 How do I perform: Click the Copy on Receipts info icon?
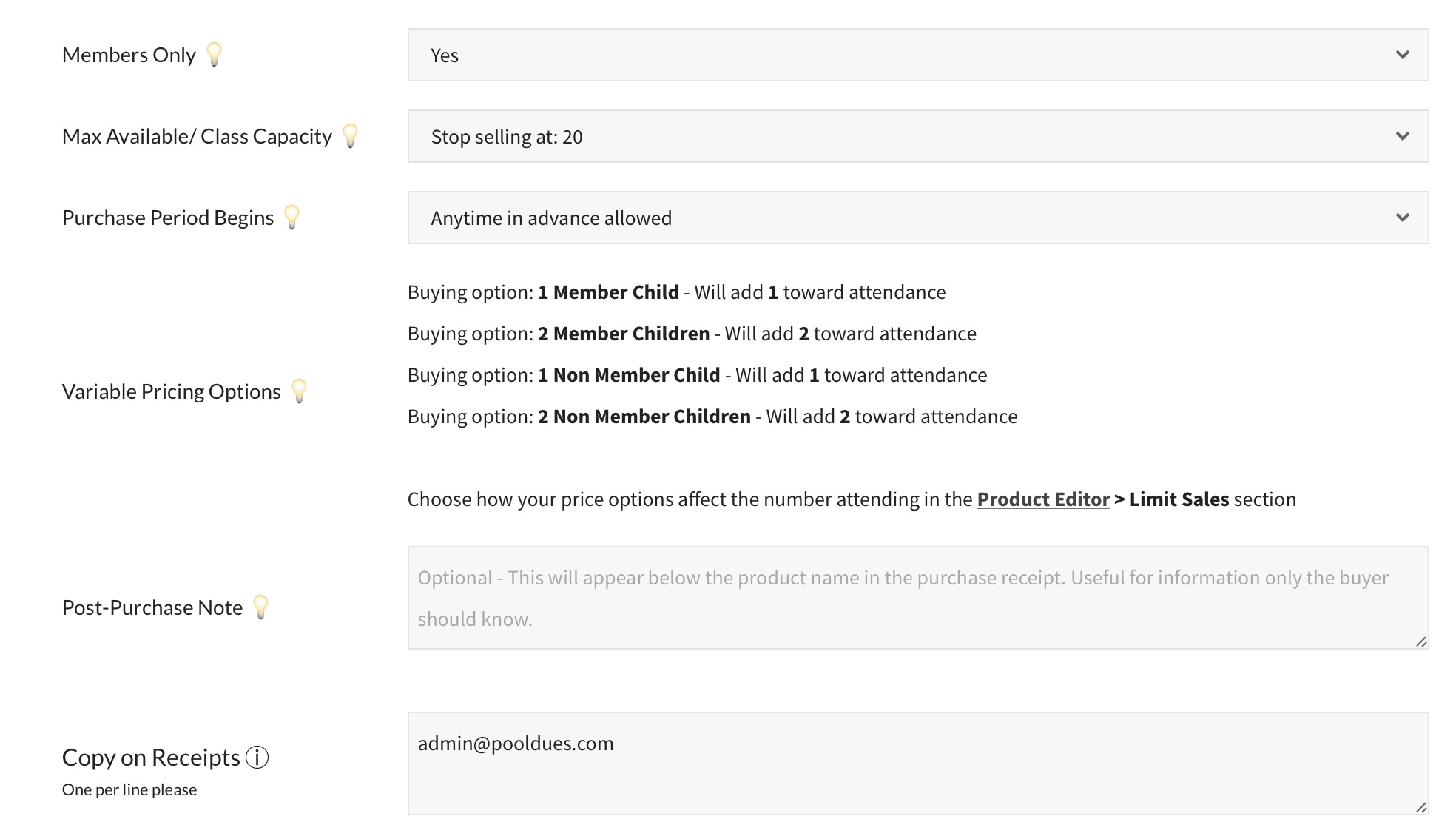pos(257,758)
